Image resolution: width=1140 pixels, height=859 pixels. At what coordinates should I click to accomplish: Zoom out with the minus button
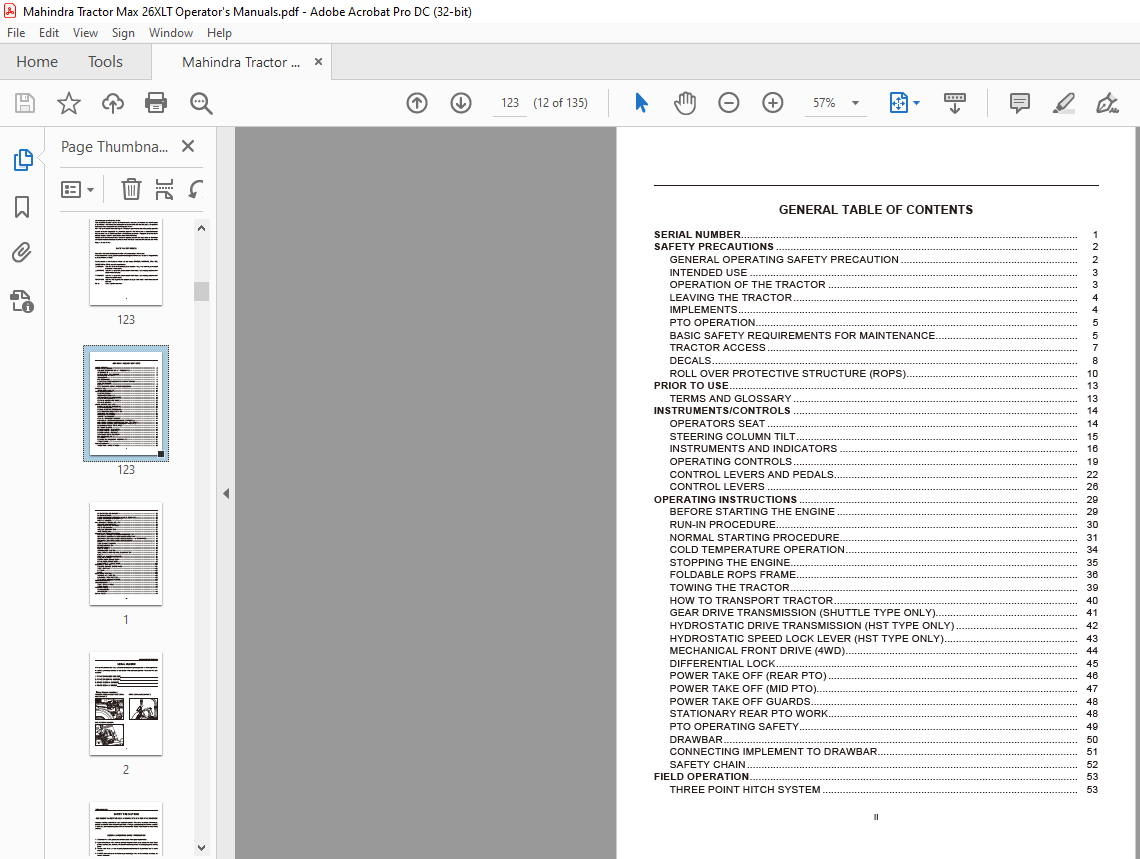coord(728,103)
